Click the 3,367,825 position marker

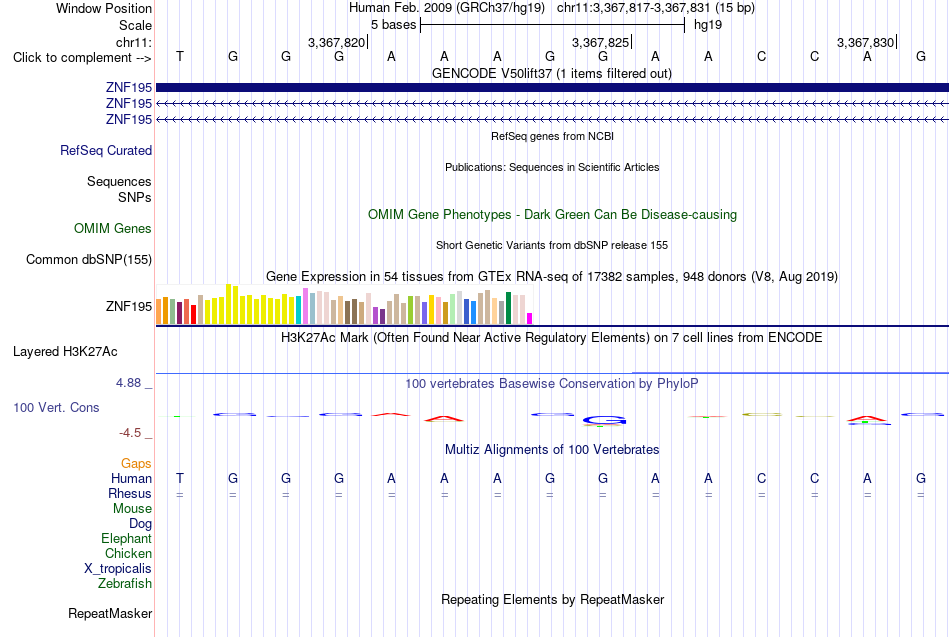[x=600, y=42]
